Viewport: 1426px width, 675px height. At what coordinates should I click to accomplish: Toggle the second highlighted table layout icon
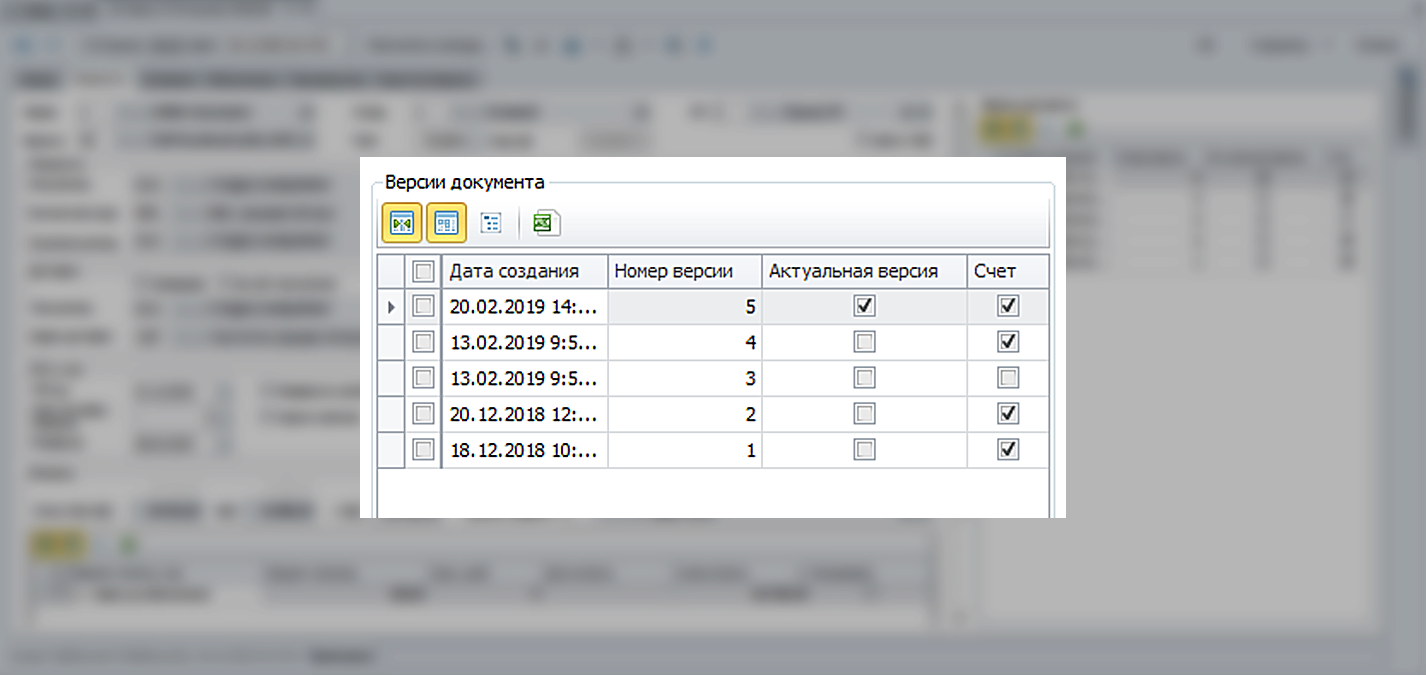446,223
